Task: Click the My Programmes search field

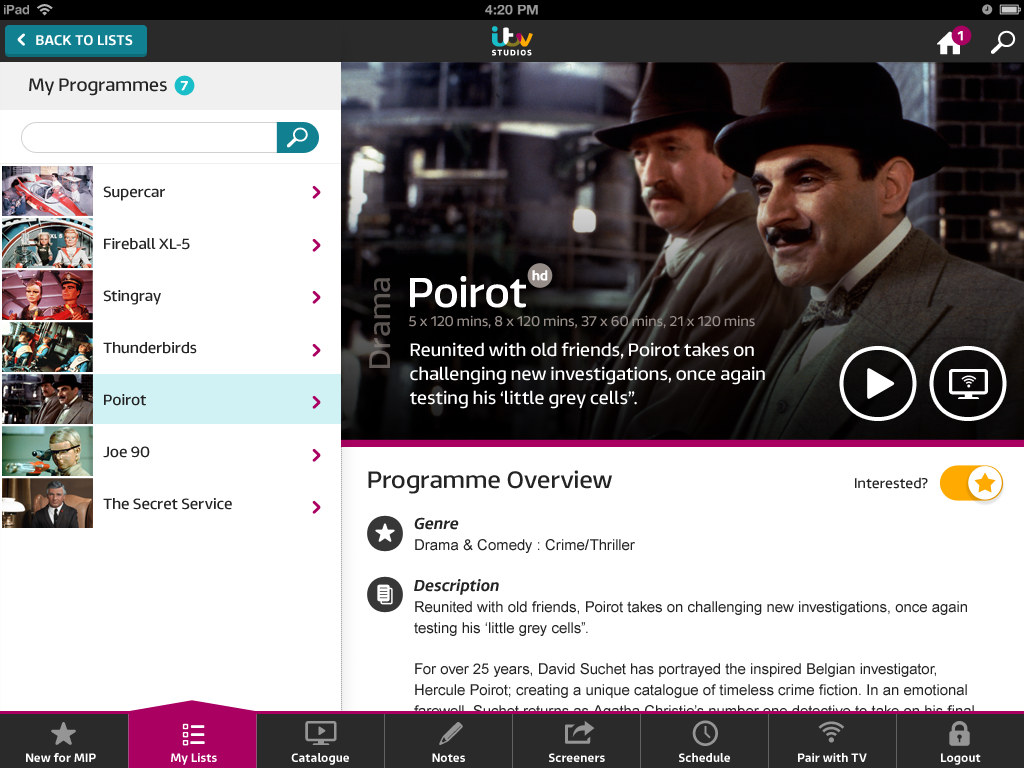Action: click(149, 137)
